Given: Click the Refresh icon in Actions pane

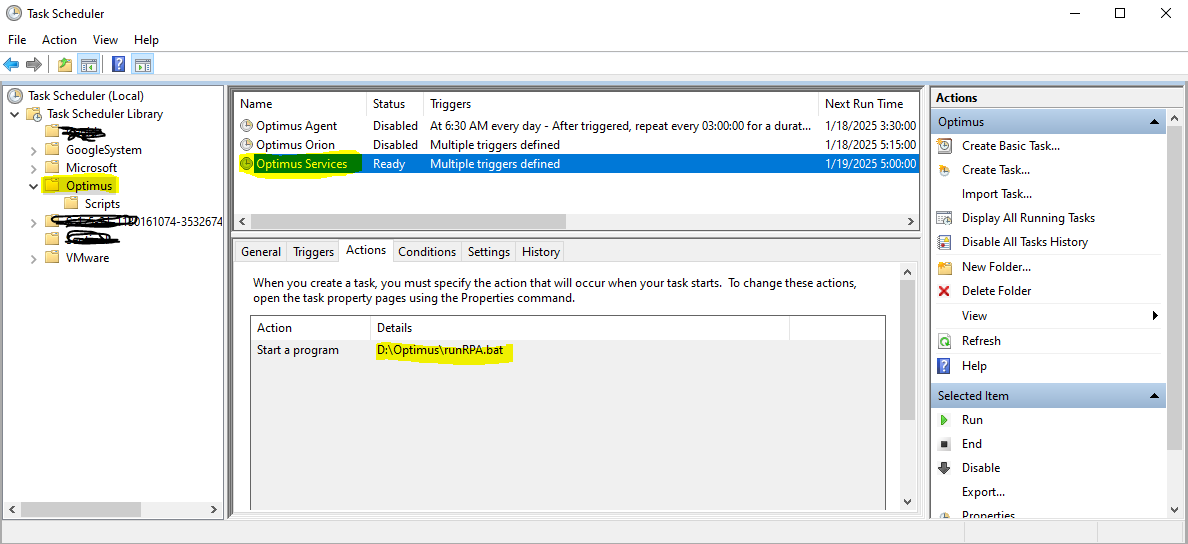Looking at the screenshot, I should point(944,341).
